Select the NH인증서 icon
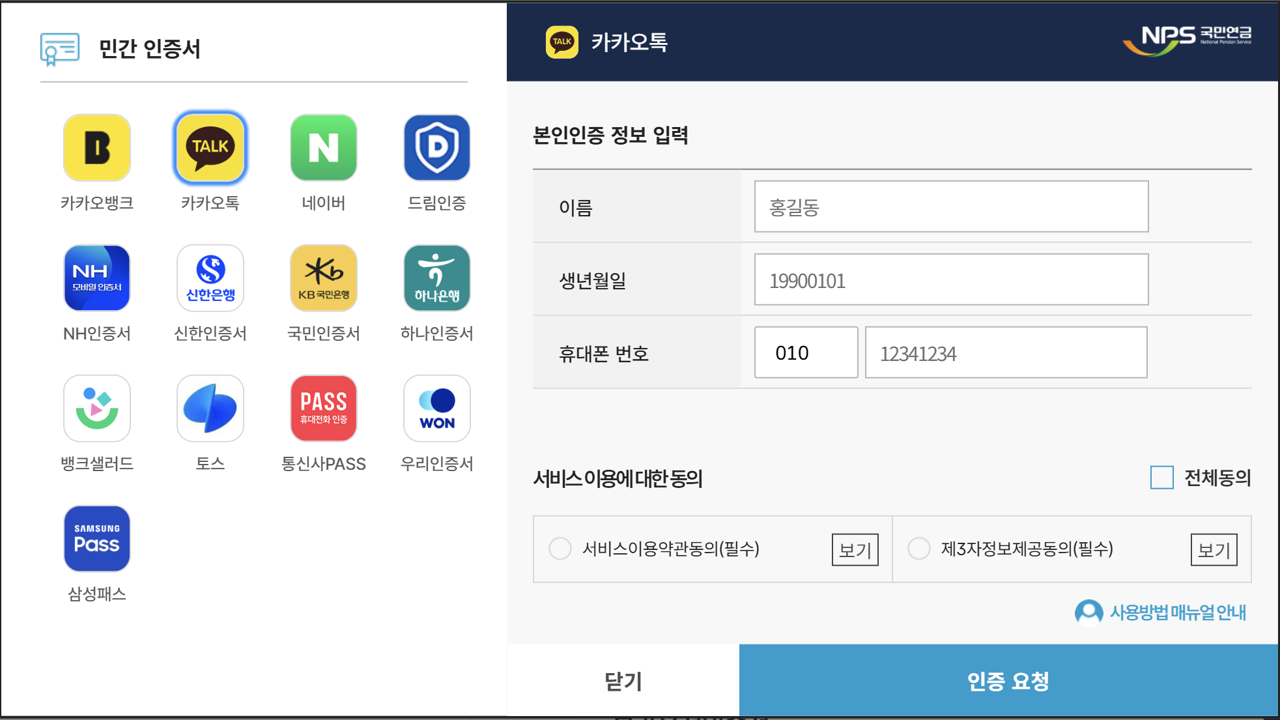Image resolution: width=1280 pixels, height=720 pixels. [97, 278]
